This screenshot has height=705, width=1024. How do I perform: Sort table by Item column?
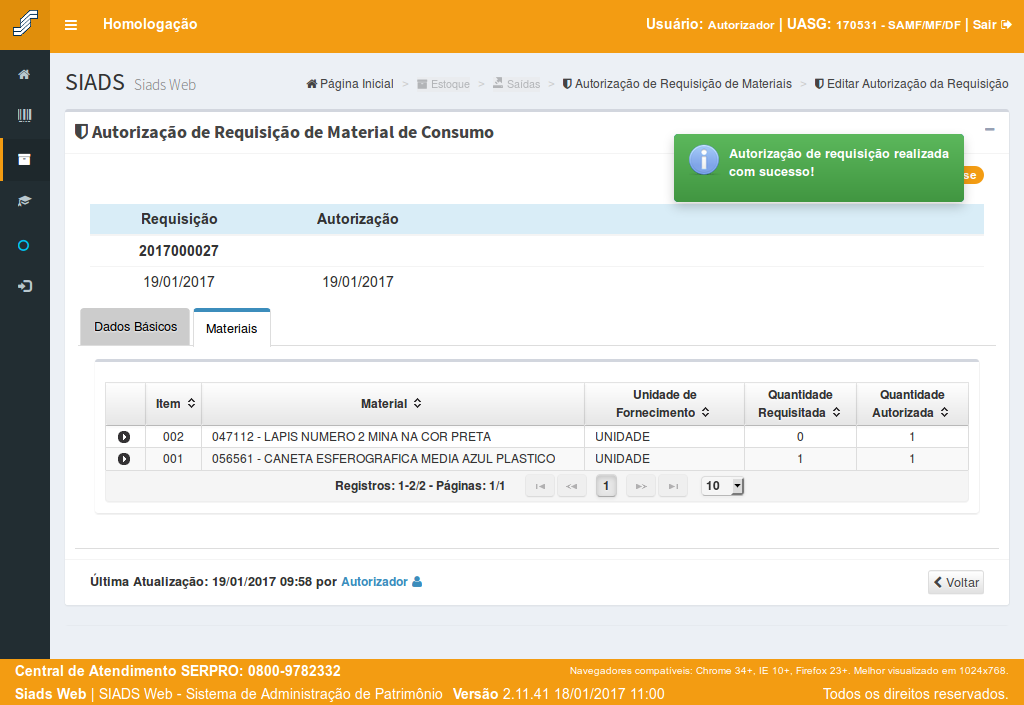174,404
